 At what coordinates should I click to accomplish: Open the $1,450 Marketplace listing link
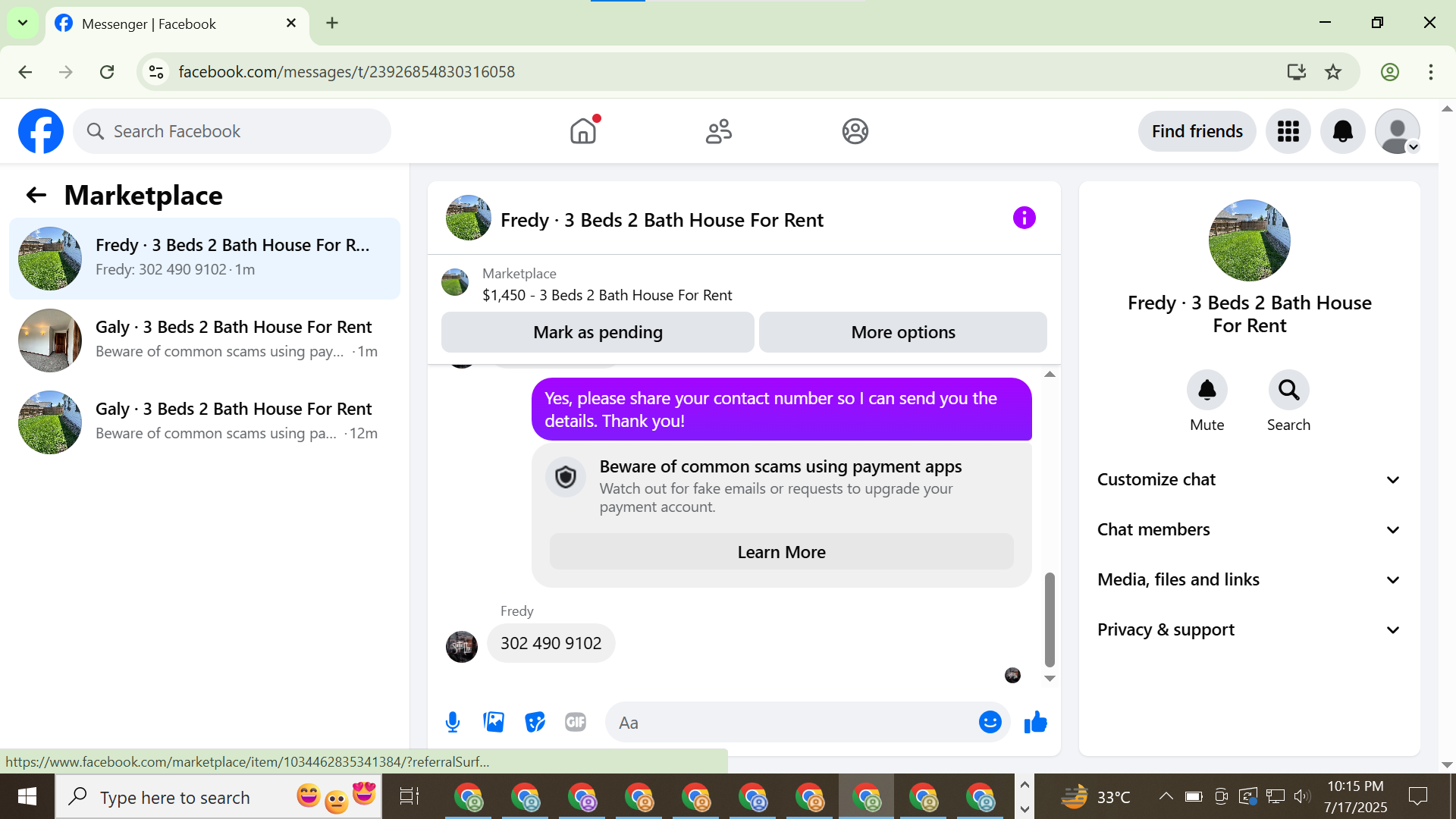[x=607, y=295]
